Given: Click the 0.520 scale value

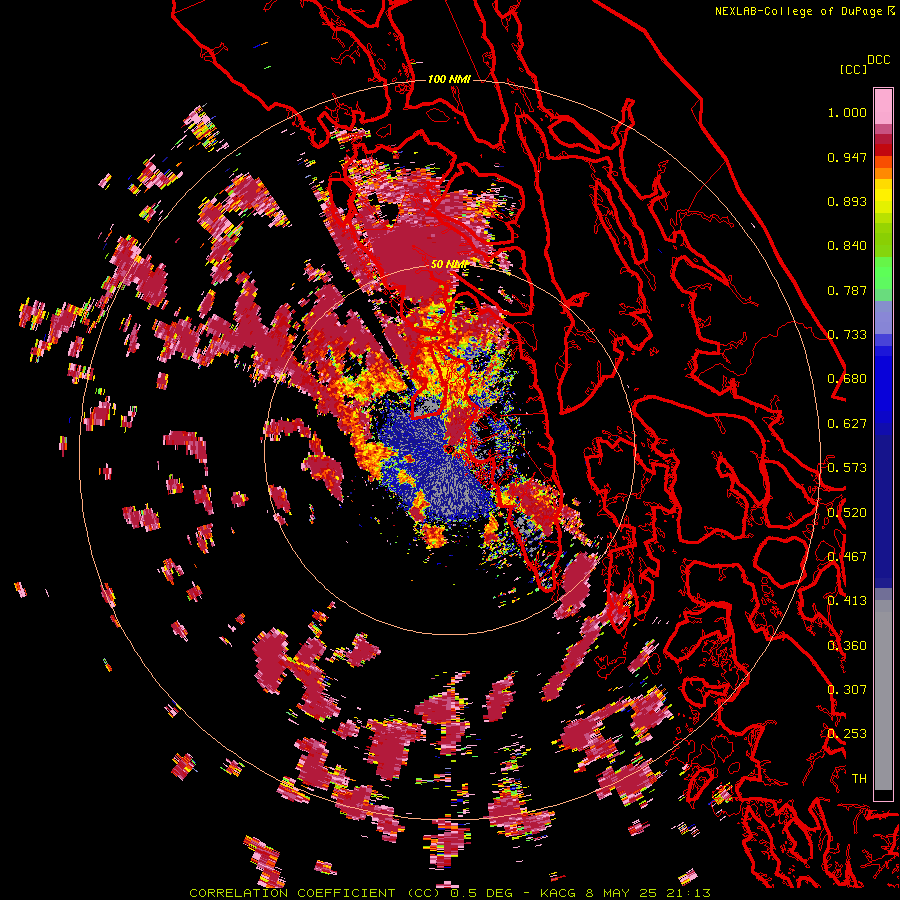Looking at the screenshot, I should (x=847, y=513).
